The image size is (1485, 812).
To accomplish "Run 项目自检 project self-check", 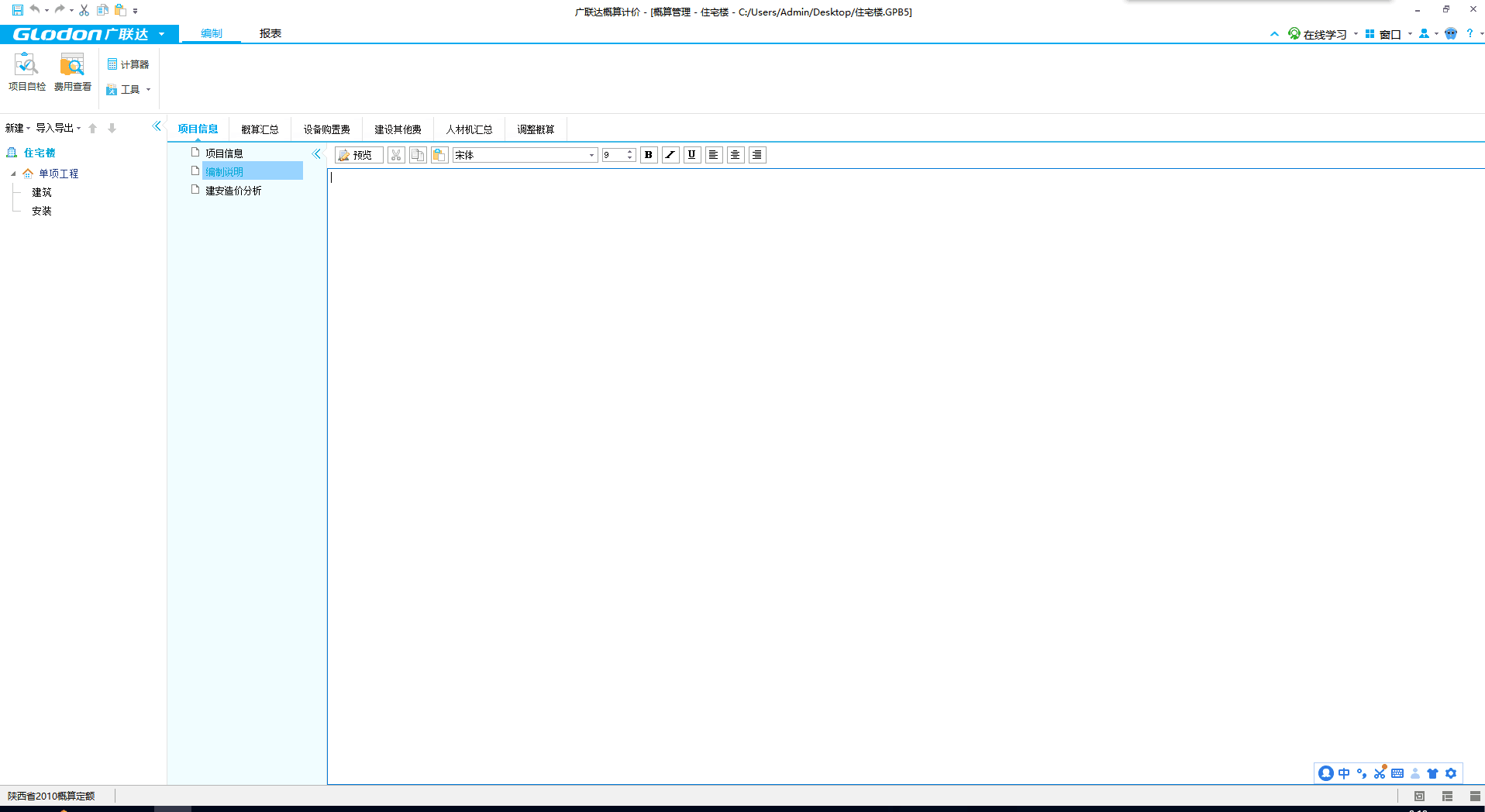I will (x=26, y=72).
